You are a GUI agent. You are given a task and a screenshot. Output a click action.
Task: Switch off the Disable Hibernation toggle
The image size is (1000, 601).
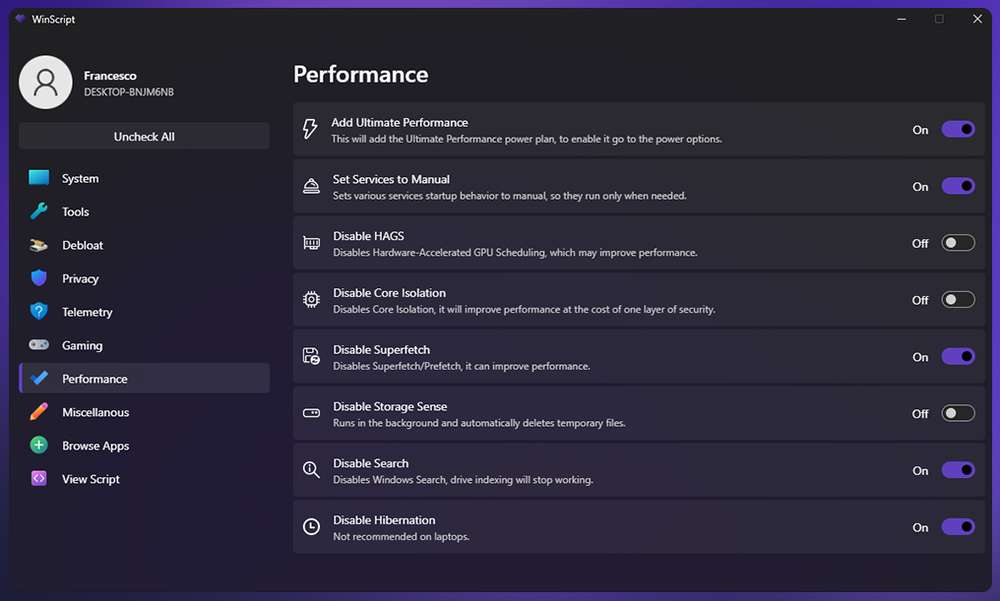tap(958, 527)
